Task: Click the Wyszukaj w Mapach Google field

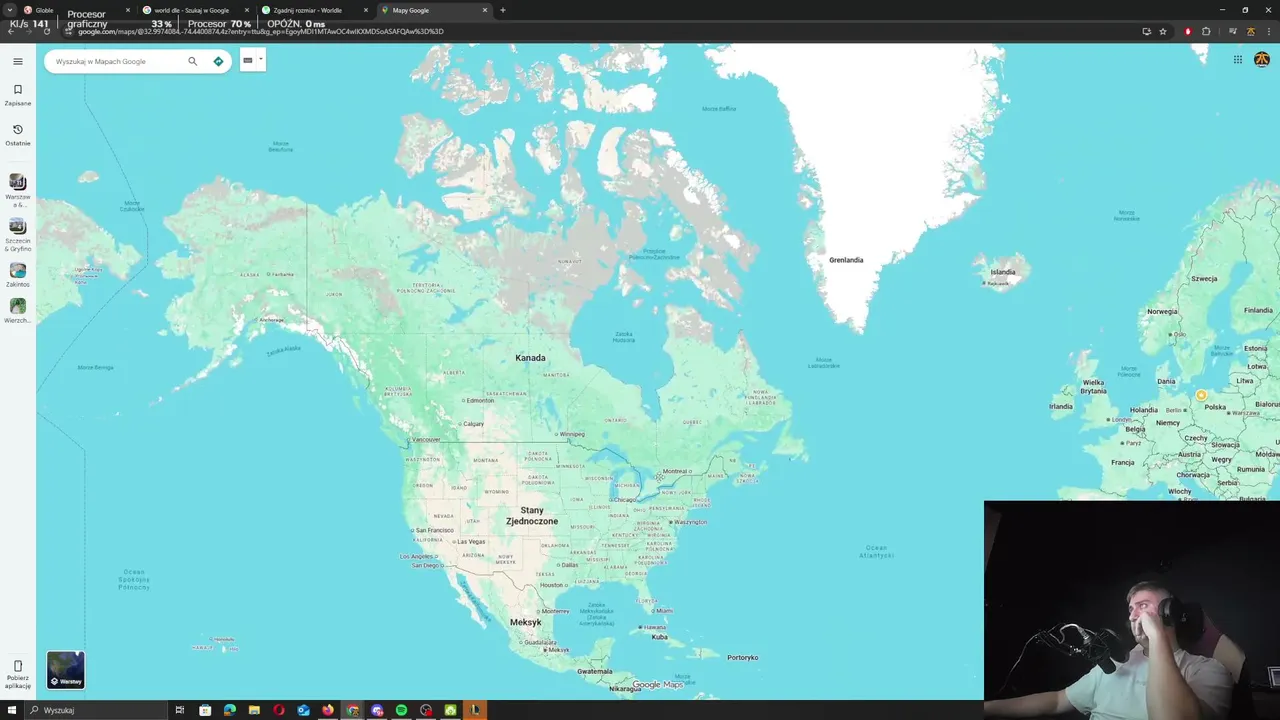Action: pyautogui.click(x=118, y=61)
